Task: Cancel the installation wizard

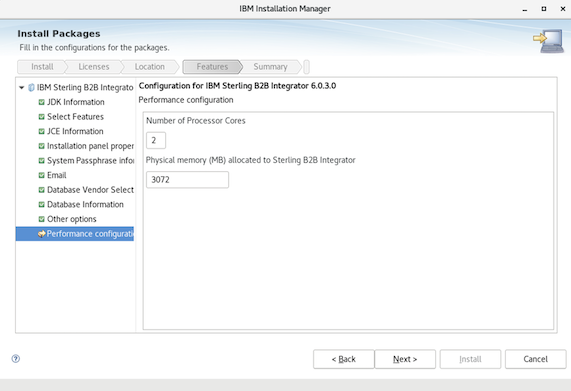Action: [x=535, y=359]
